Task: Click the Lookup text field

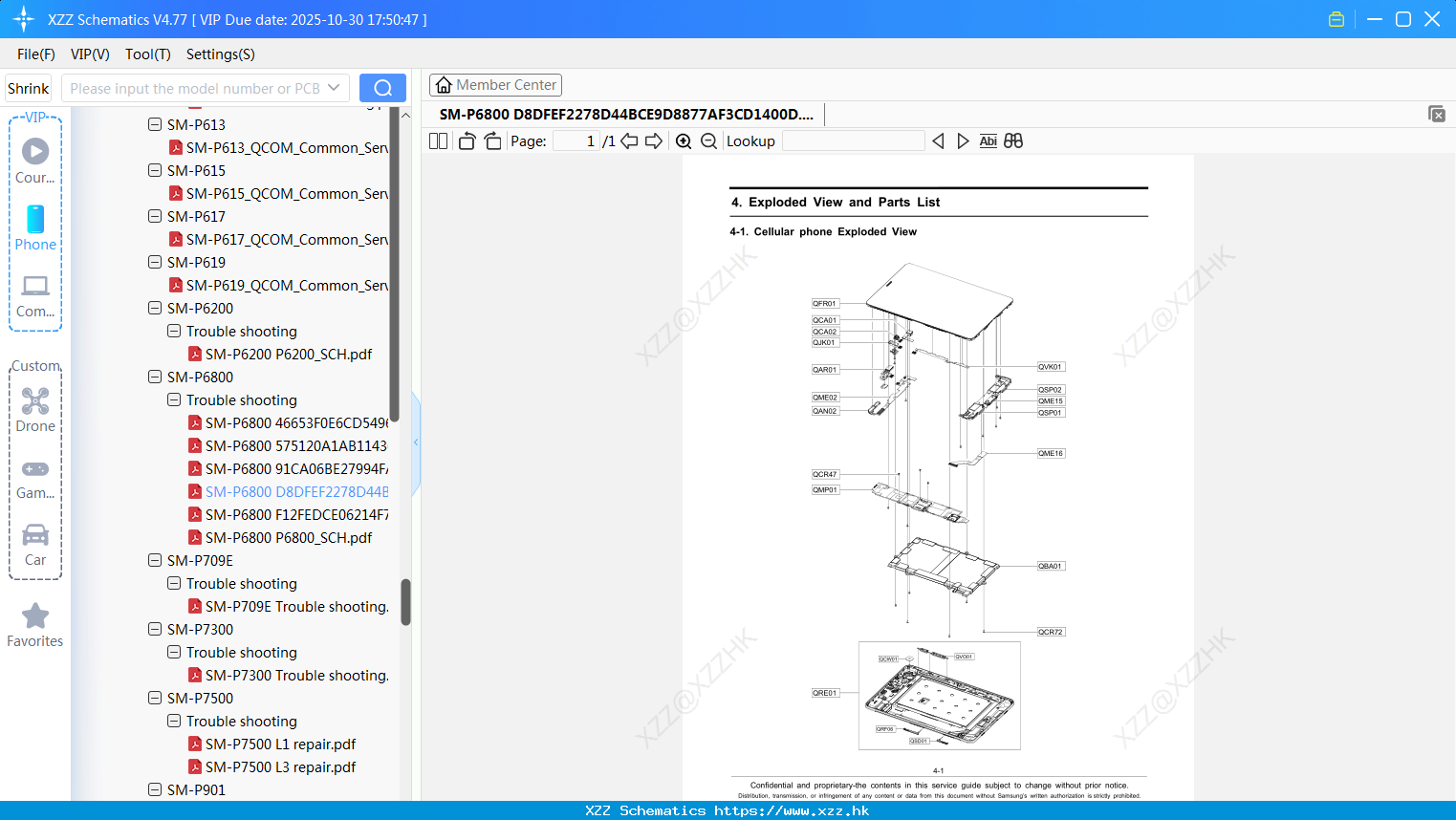Action: pyautogui.click(x=853, y=141)
